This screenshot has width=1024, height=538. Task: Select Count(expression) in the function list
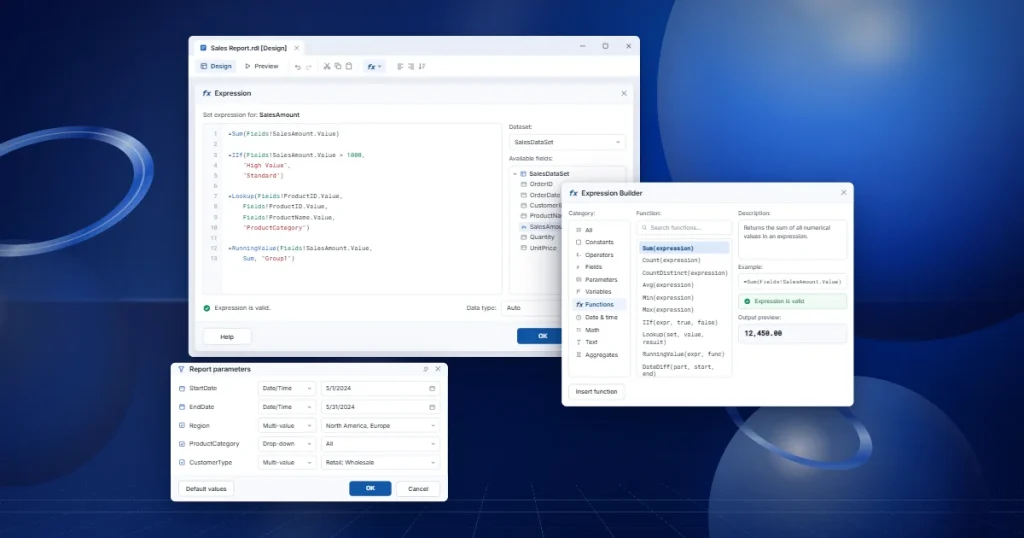(x=671, y=260)
